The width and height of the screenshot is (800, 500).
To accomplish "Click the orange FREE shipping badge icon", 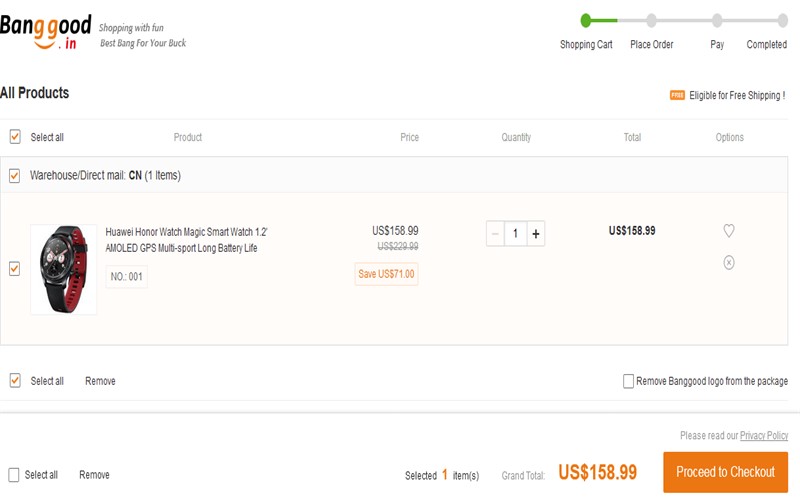I will (677, 95).
